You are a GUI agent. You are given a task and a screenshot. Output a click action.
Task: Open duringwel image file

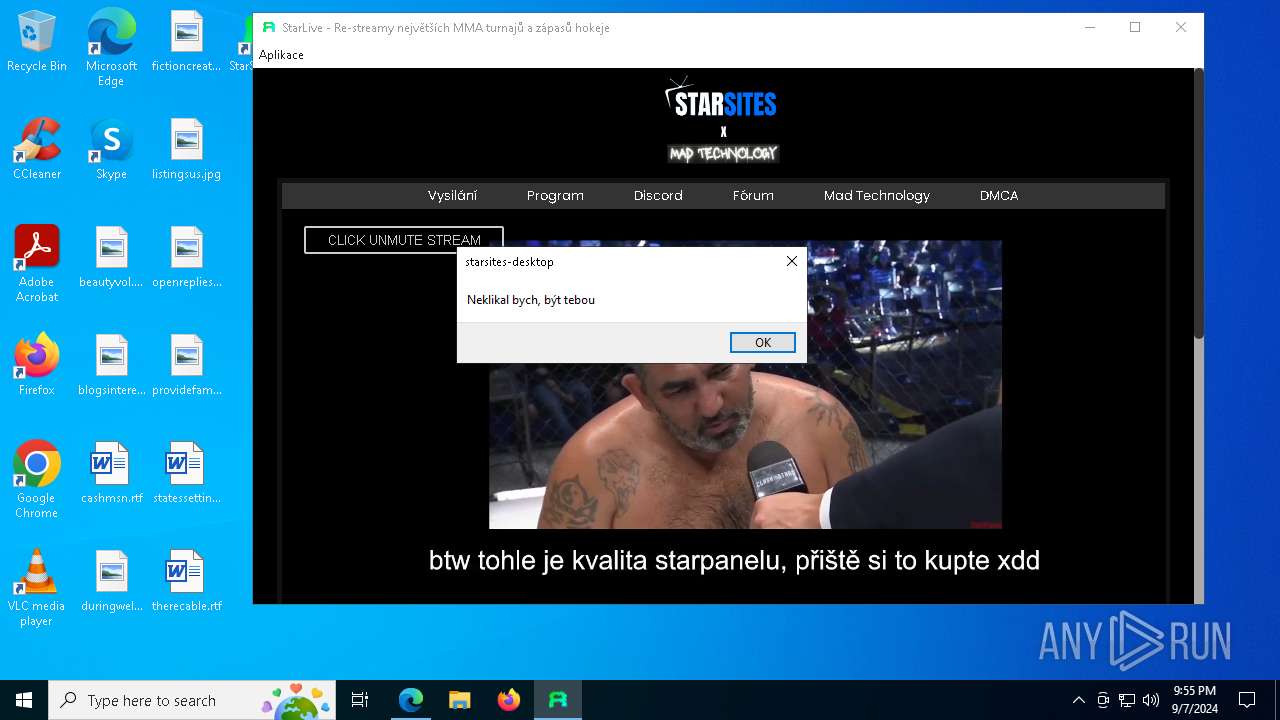pos(111,582)
